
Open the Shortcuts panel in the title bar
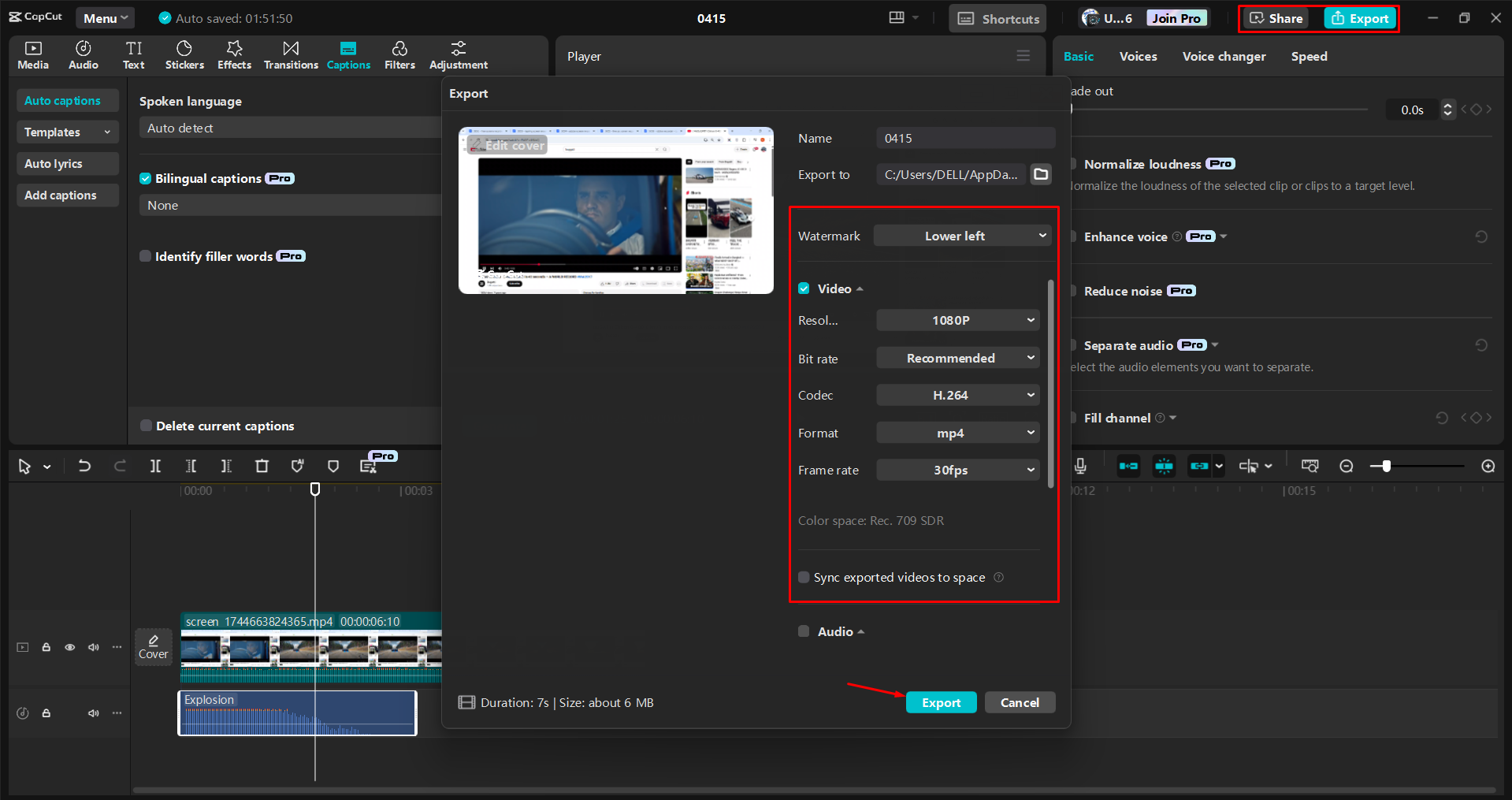point(996,17)
